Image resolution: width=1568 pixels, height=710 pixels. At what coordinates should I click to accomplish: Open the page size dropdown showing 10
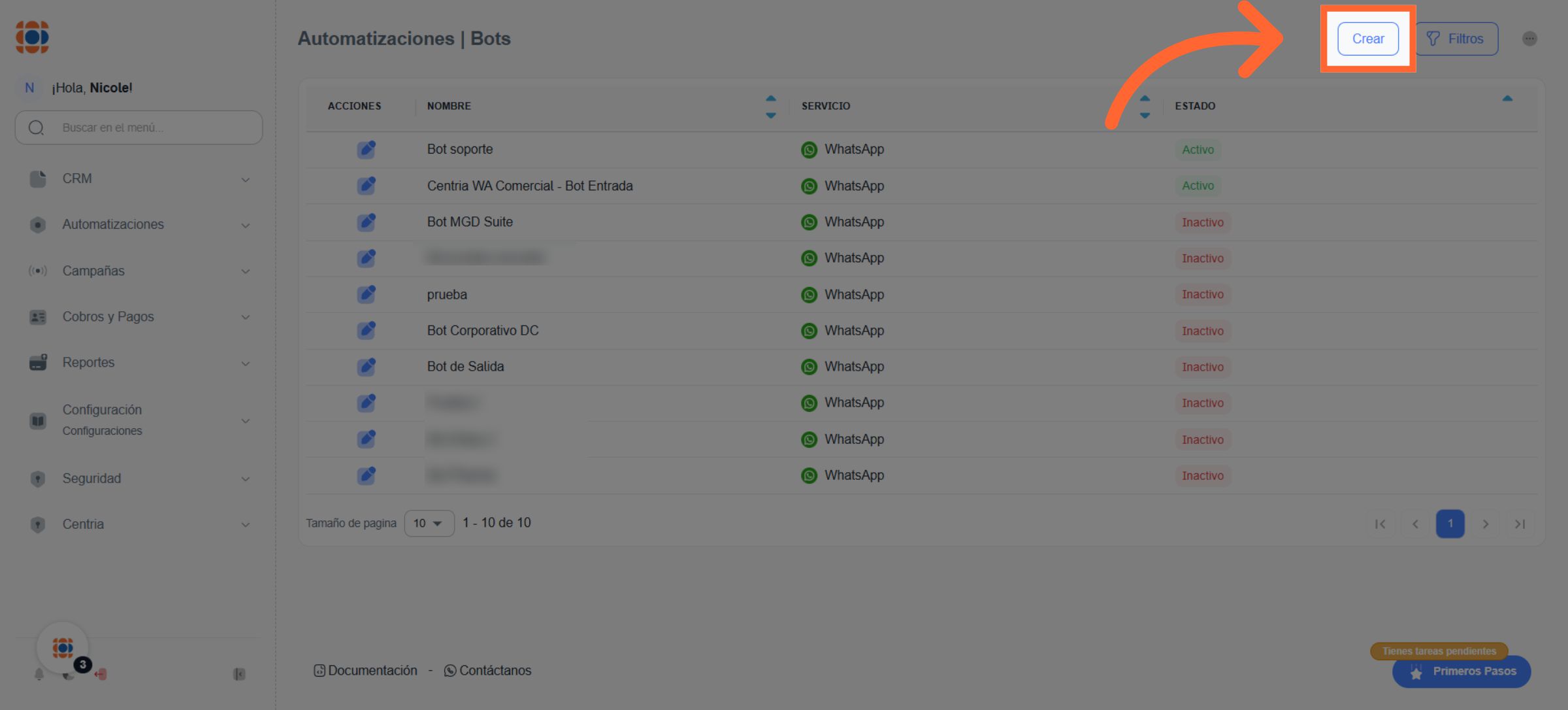(429, 523)
